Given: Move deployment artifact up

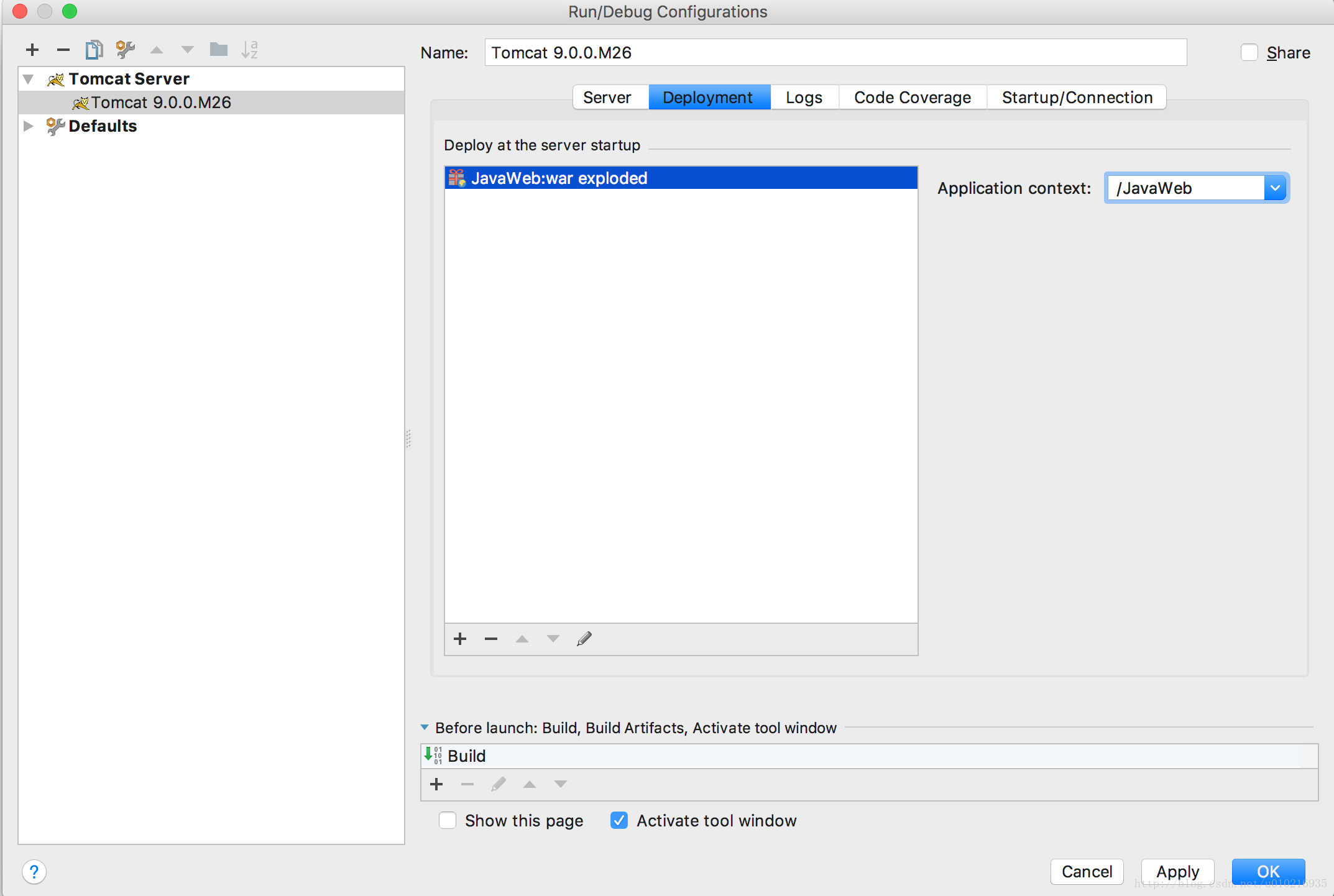Looking at the screenshot, I should [x=522, y=639].
